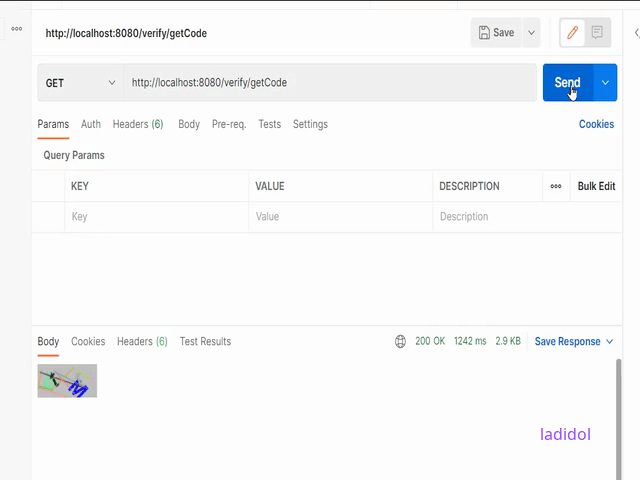Click the captcha image thumbnail in response
The width and height of the screenshot is (640, 480).
coord(67,381)
